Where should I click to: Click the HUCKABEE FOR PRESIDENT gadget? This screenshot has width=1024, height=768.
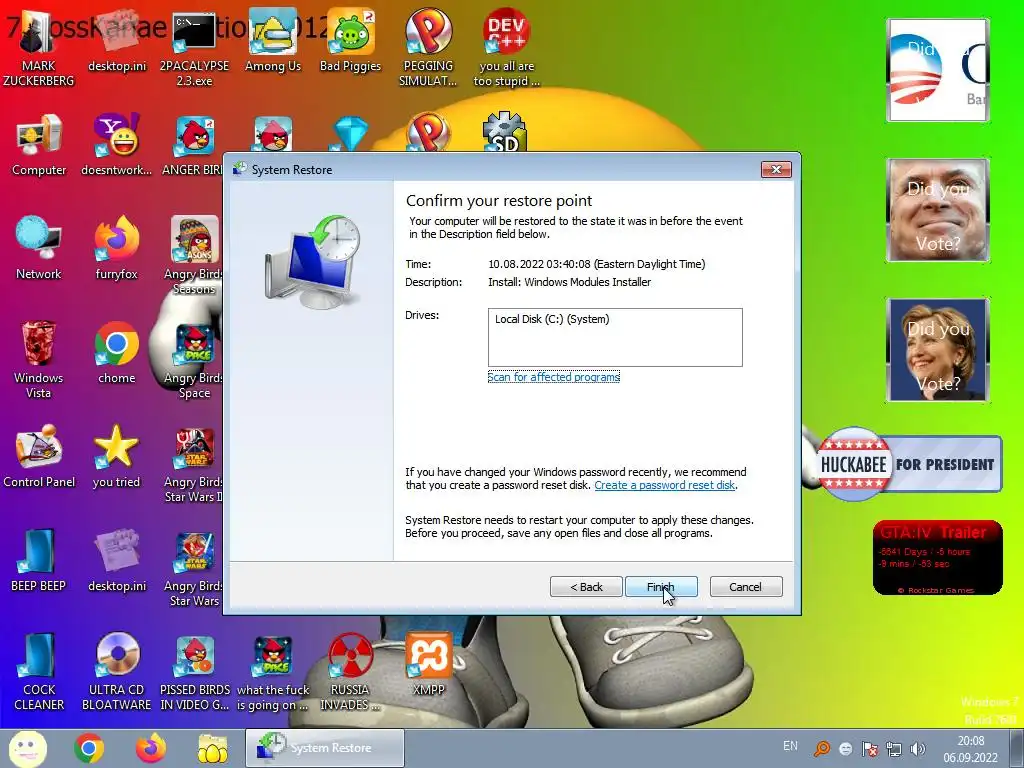point(908,464)
